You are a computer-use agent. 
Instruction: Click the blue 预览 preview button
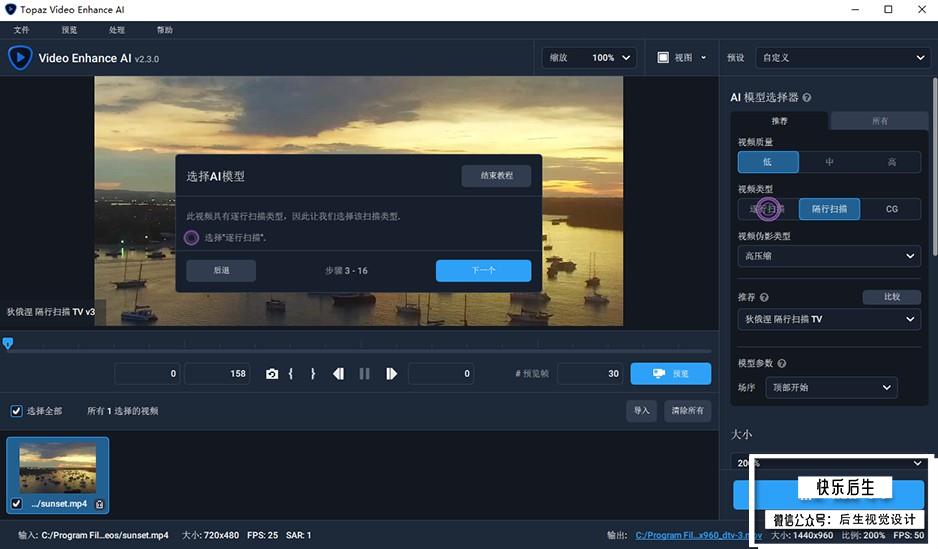pyautogui.click(x=671, y=374)
